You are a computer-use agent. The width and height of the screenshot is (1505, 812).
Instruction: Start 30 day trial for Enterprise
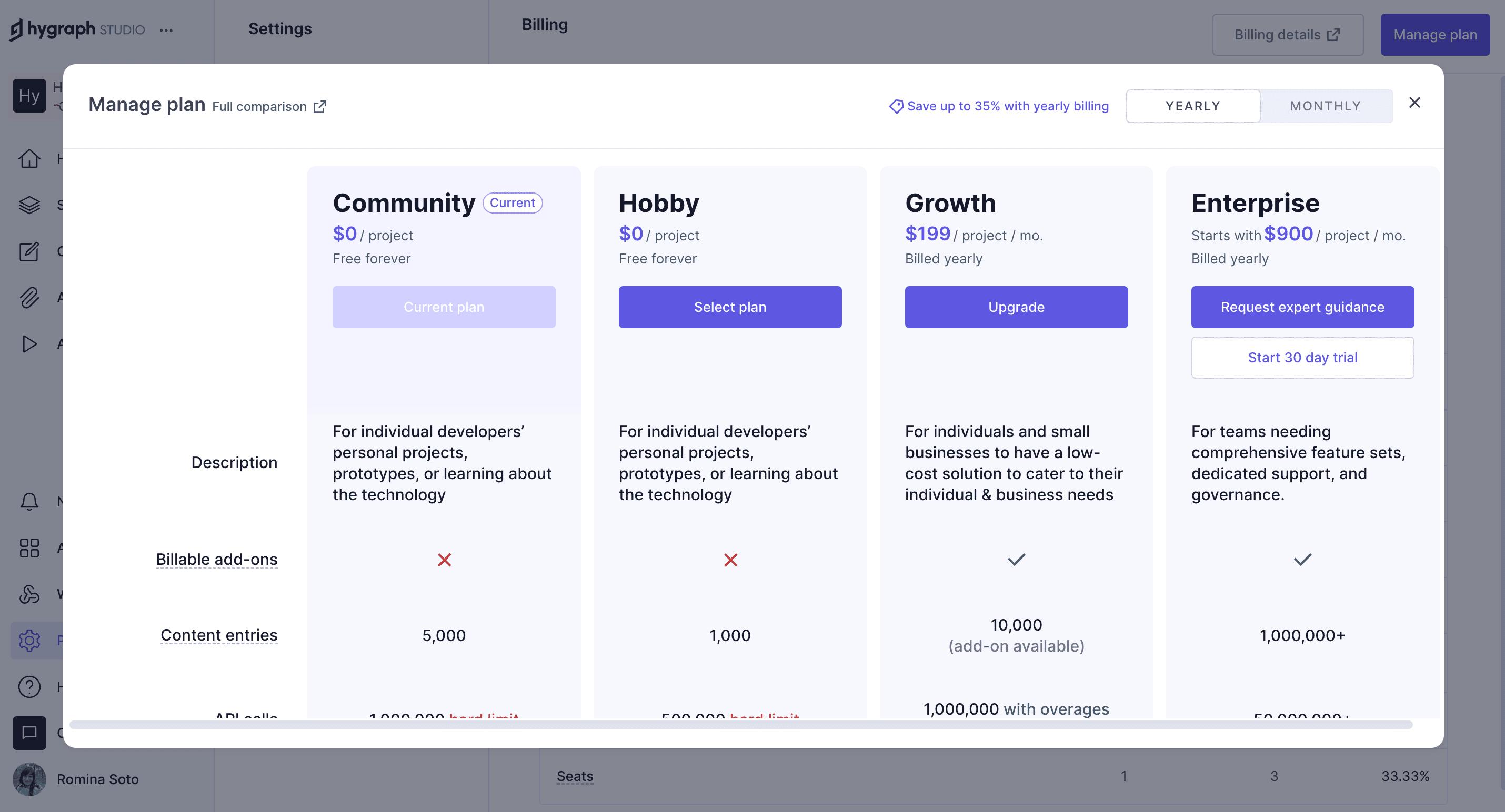tap(1302, 357)
